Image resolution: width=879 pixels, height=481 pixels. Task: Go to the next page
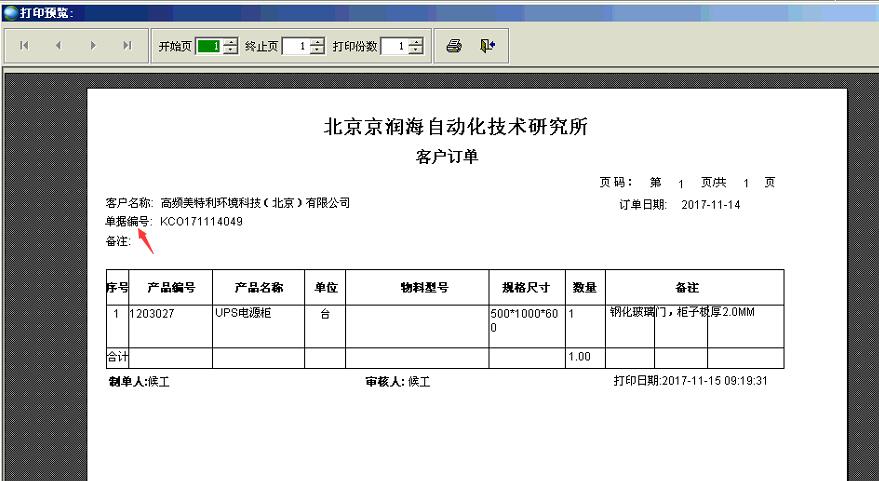(x=93, y=46)
